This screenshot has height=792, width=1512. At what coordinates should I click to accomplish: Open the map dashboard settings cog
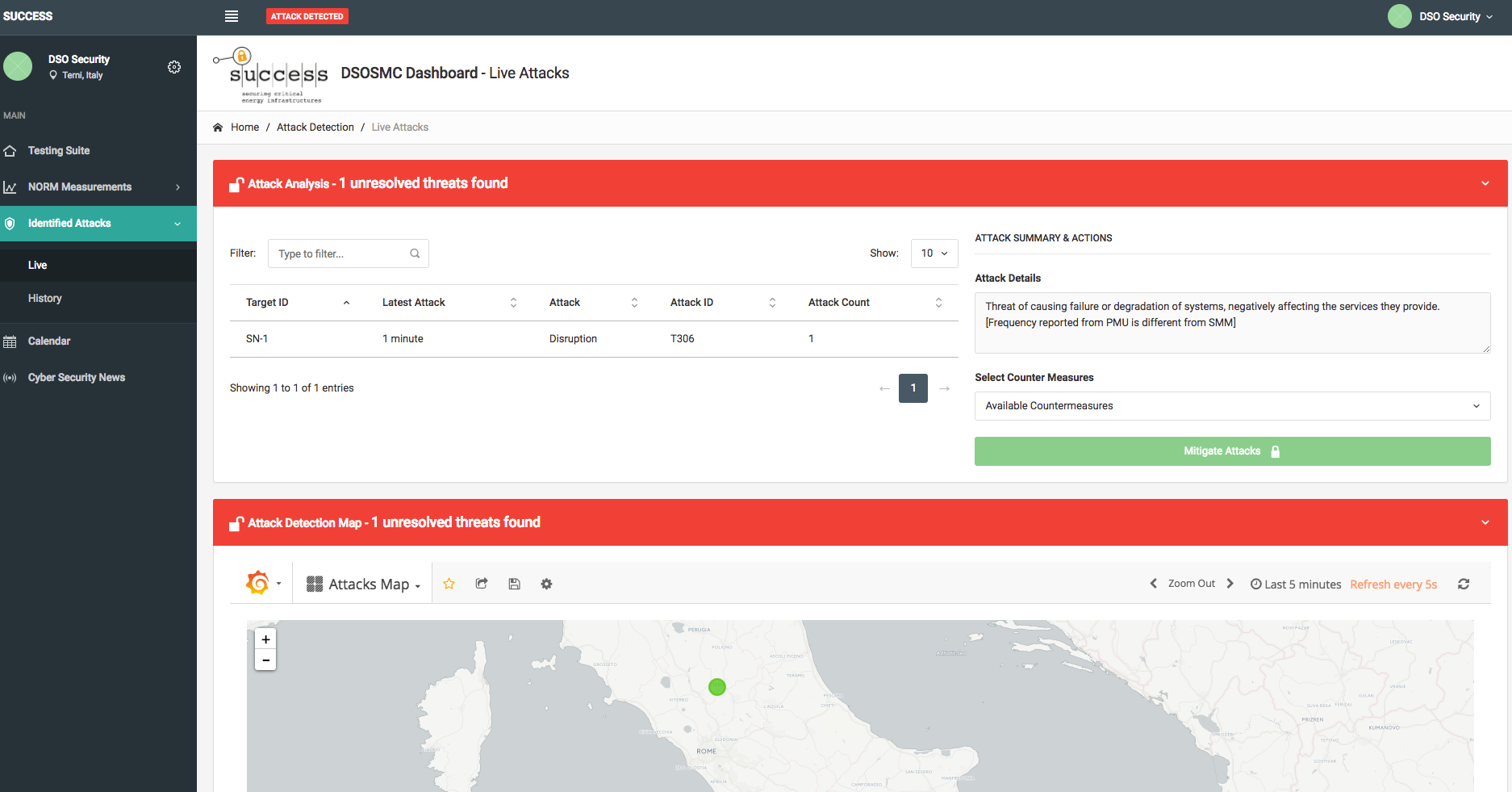546,584
